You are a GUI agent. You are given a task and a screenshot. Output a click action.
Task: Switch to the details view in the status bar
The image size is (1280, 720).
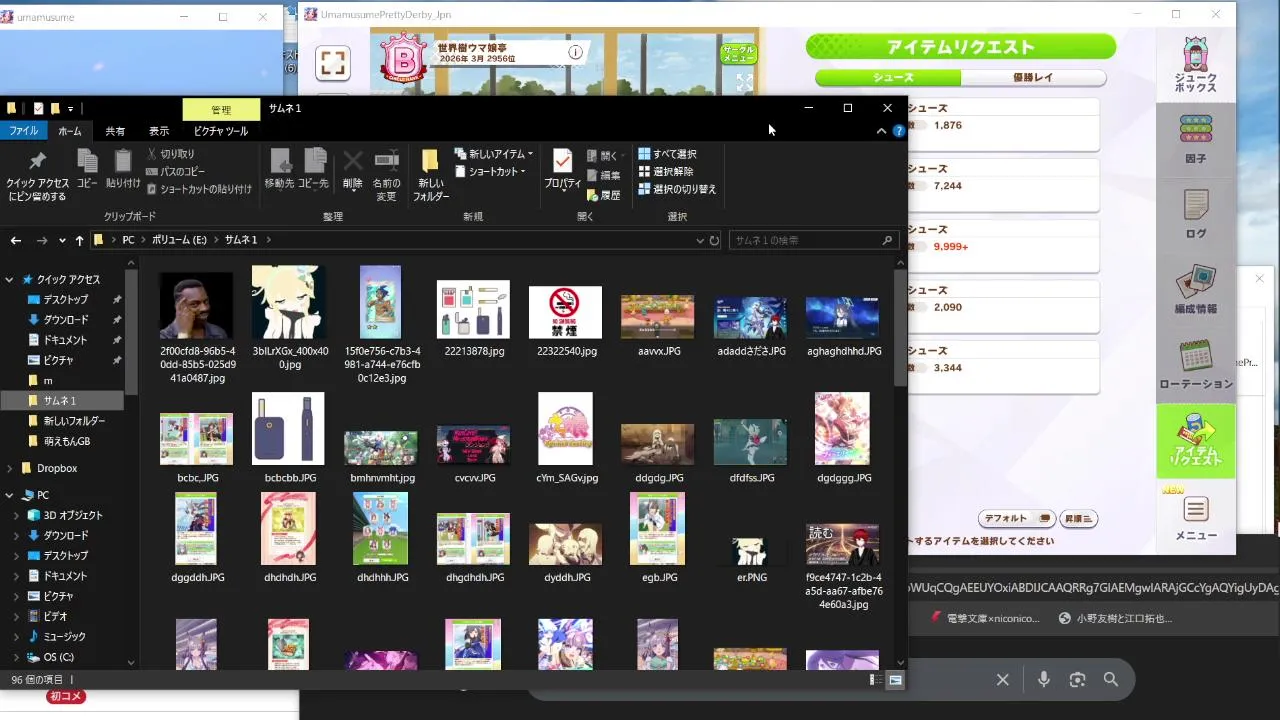(x=876, y=680)
